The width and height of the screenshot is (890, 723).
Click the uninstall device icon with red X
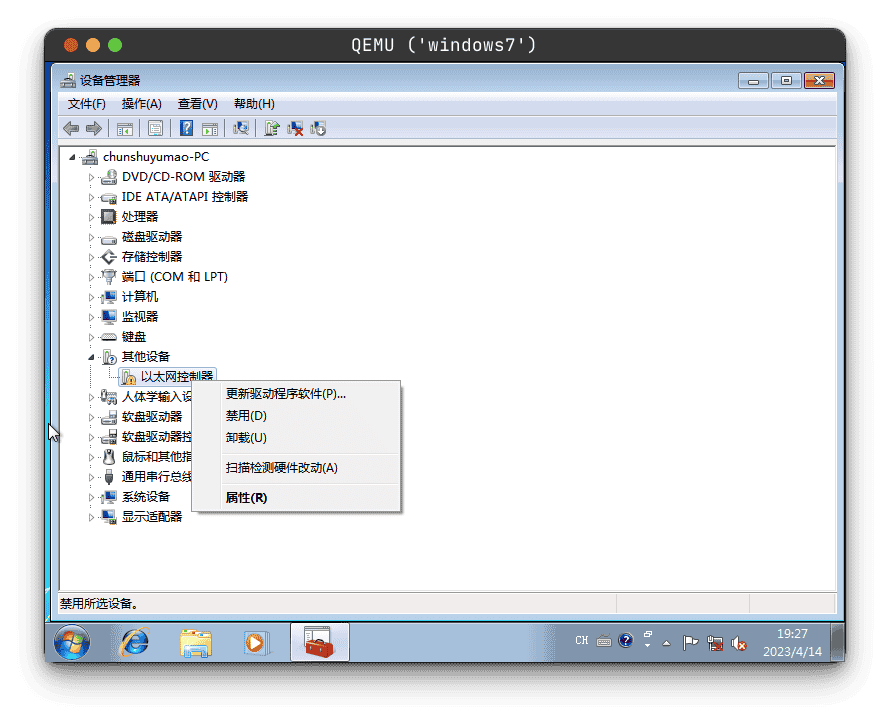[x=295, y=129]
